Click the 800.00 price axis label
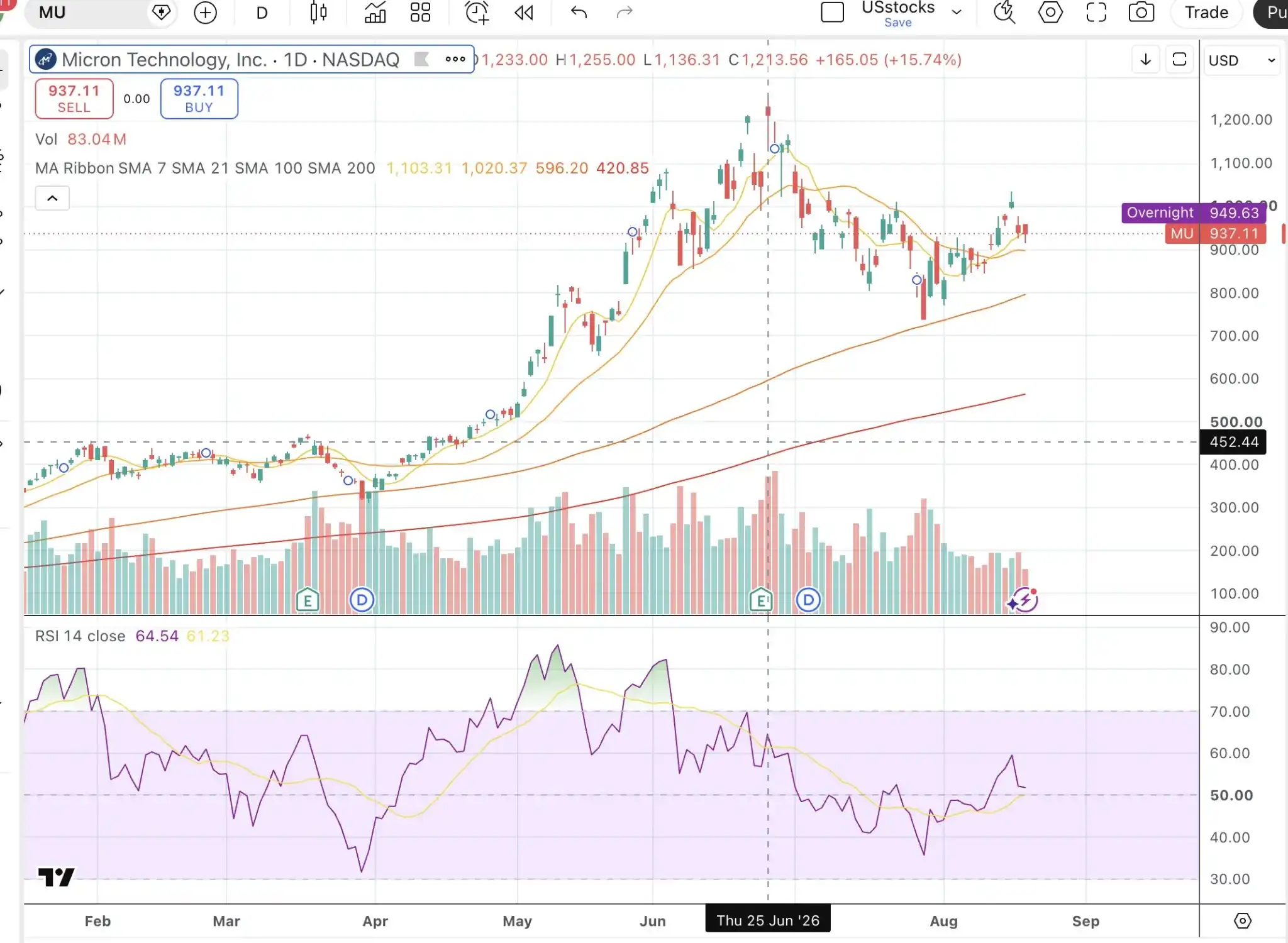 [x=1235, y=293]
